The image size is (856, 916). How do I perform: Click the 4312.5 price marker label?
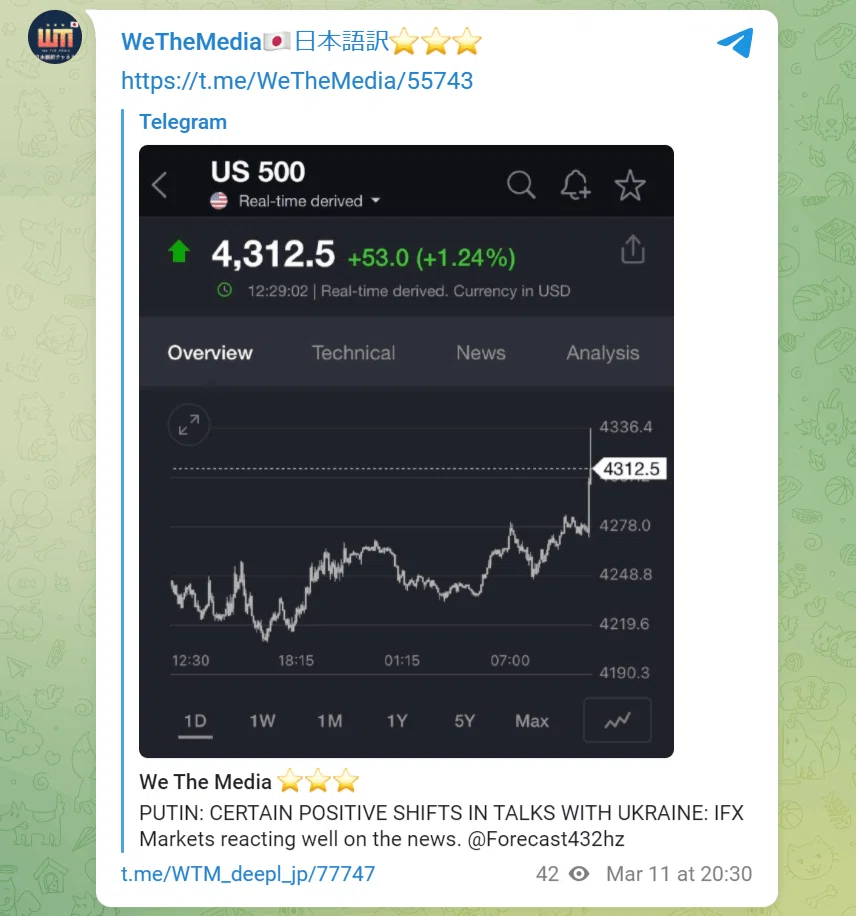pyautogui.click(x=630, y=469)
